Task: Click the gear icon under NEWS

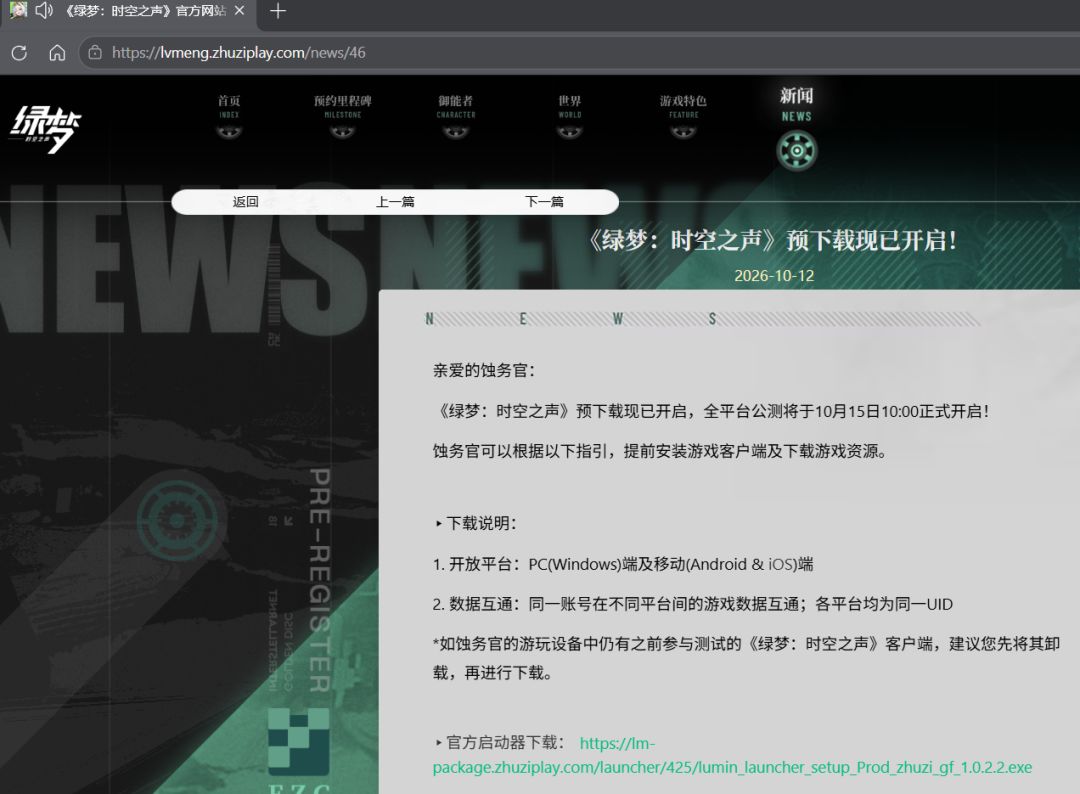Action: click(797, 151)
